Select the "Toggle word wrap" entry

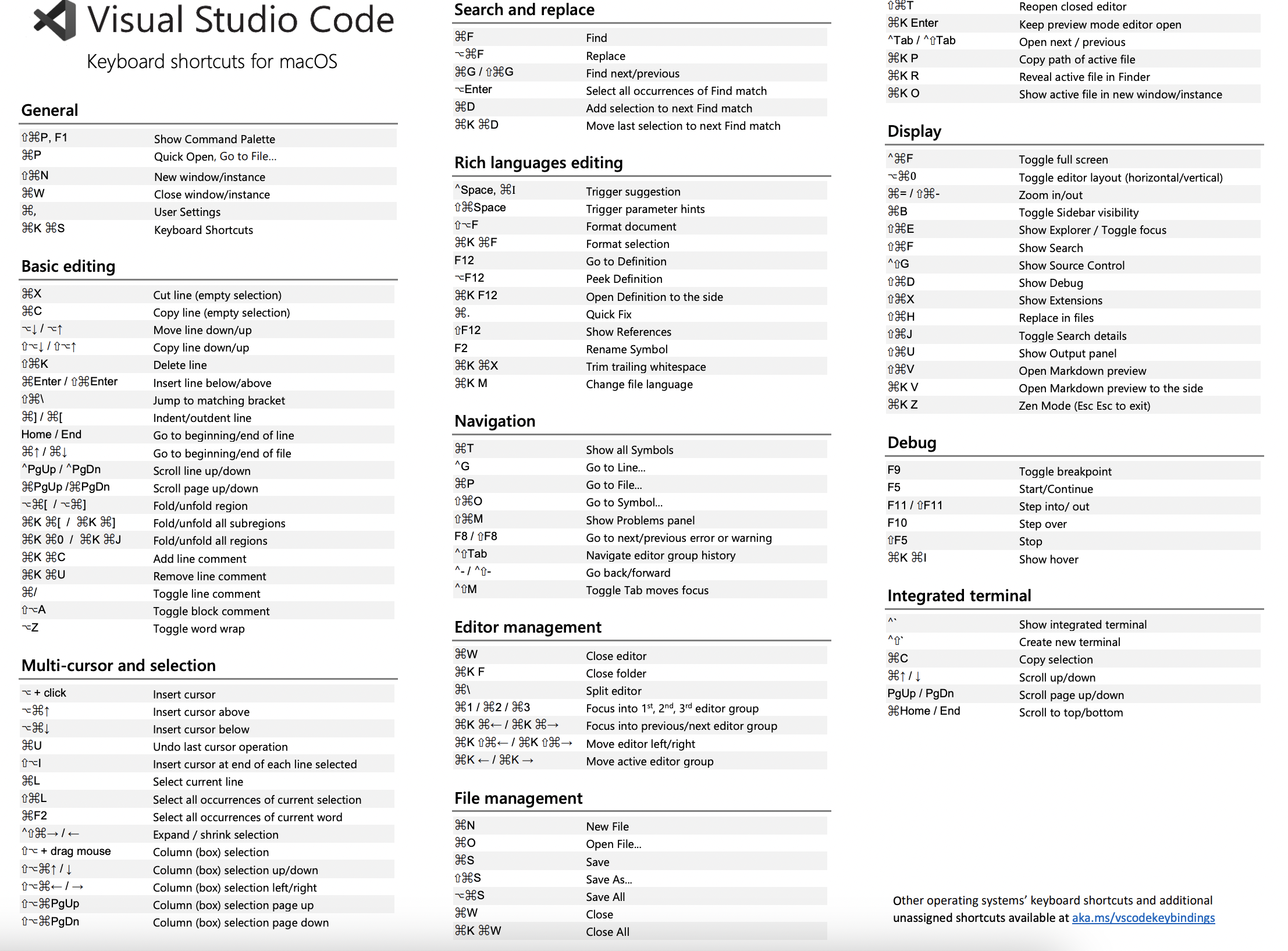click(x=199, y=629)
